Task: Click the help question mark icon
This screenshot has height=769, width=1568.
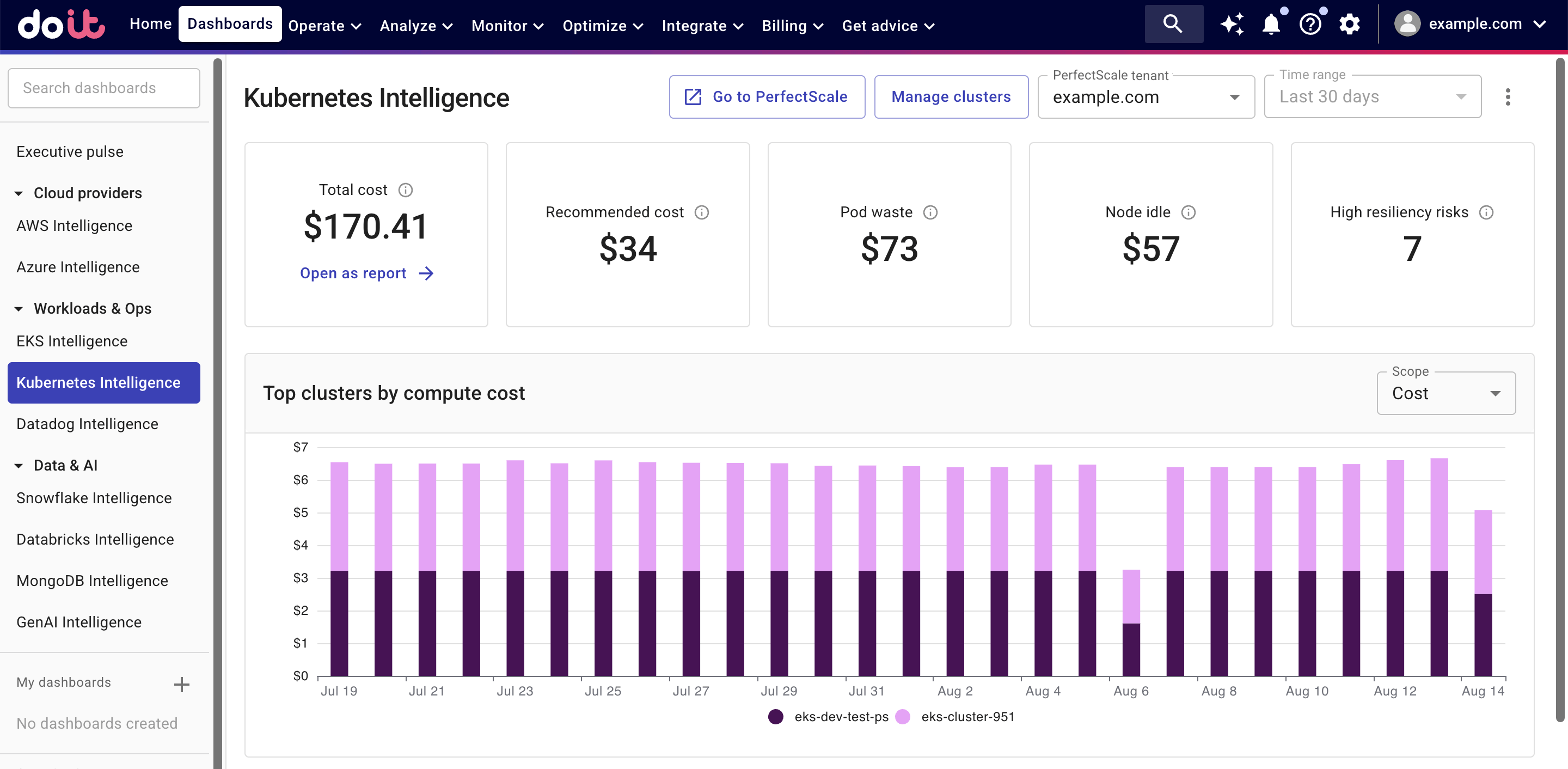Action: (1310, 25)
